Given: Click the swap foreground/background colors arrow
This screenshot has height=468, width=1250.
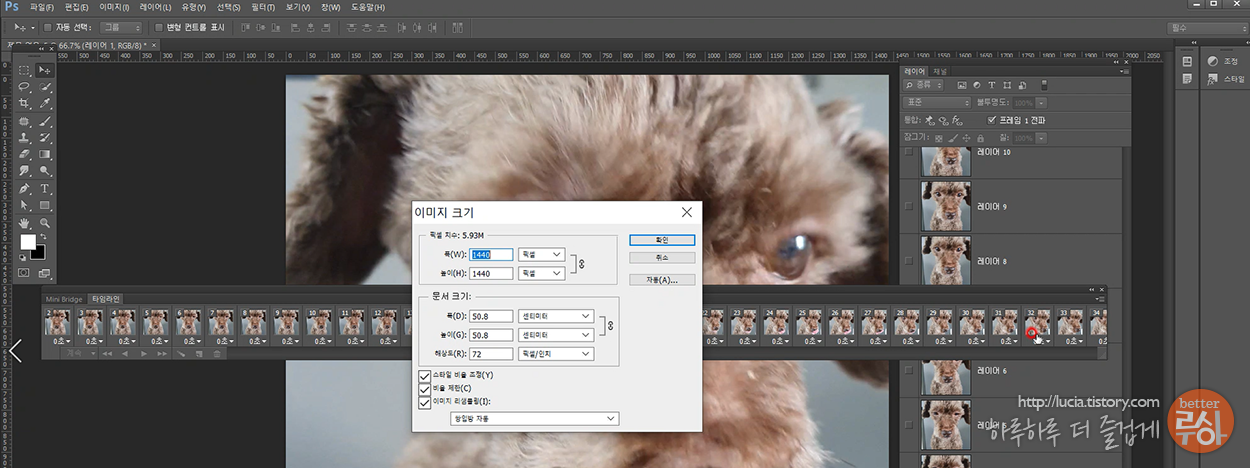Looking at the screenshot, I should coord(43,236).
